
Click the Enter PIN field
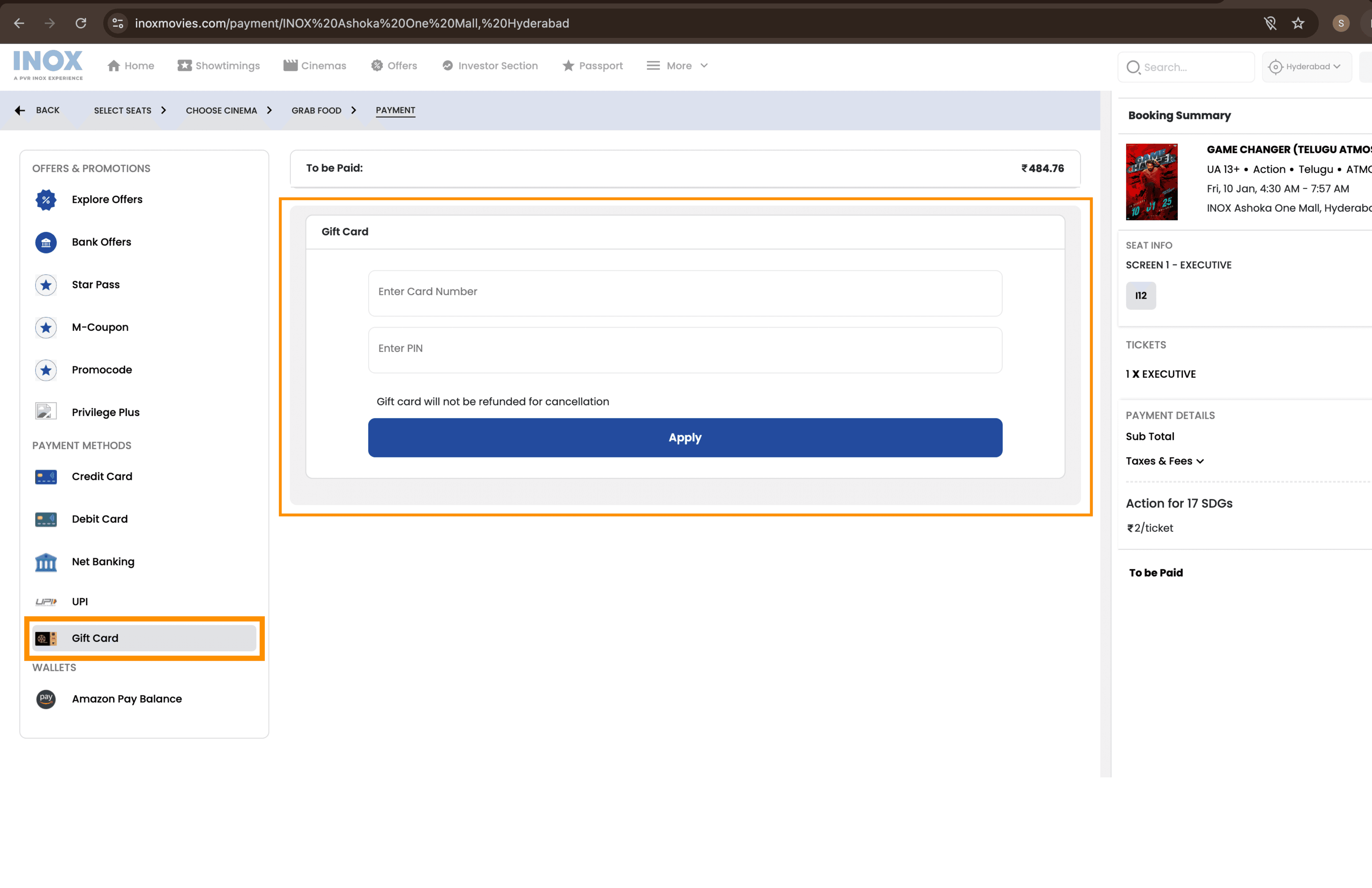coord(685,350)
